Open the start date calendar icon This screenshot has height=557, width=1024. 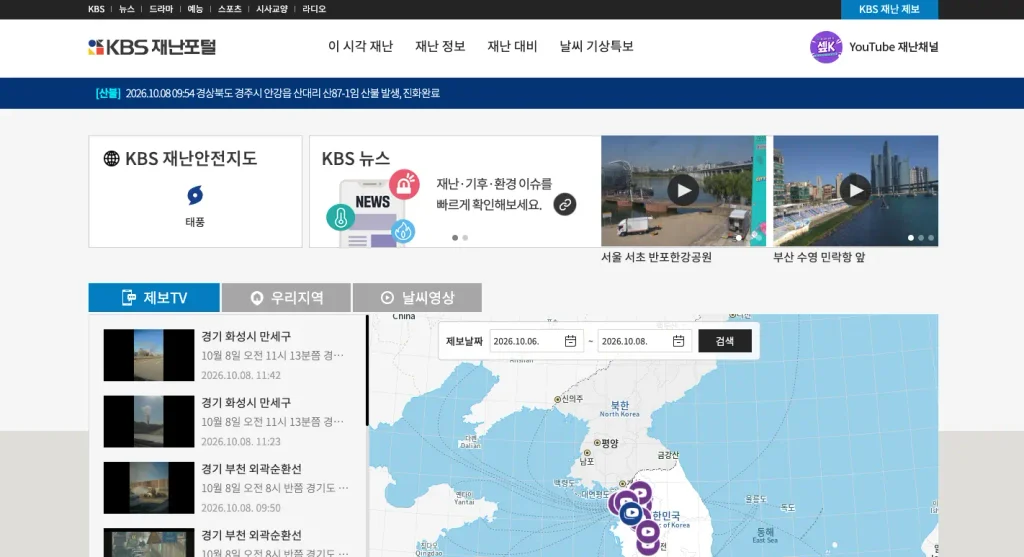pos(570,341)
